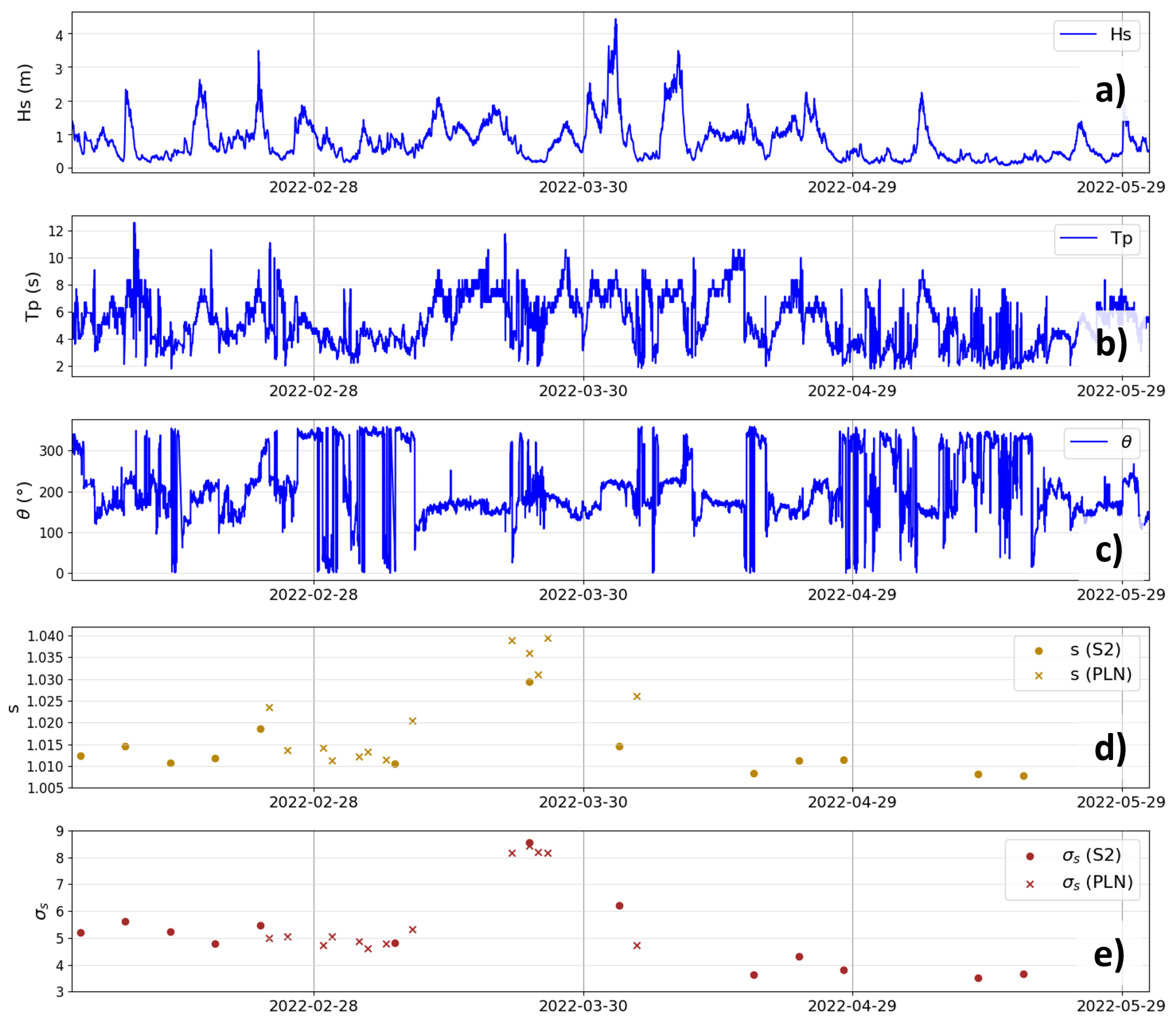Click the highest σs (S2) red dot

529,843
